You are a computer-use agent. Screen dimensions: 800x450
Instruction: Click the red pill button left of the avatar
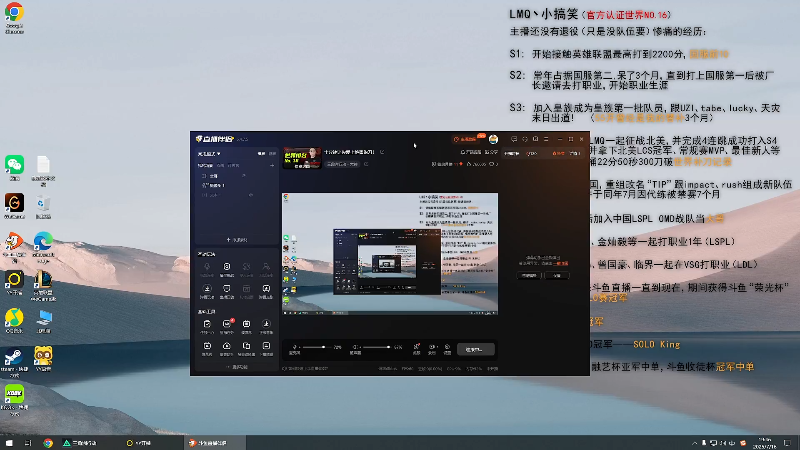point(466,139)
